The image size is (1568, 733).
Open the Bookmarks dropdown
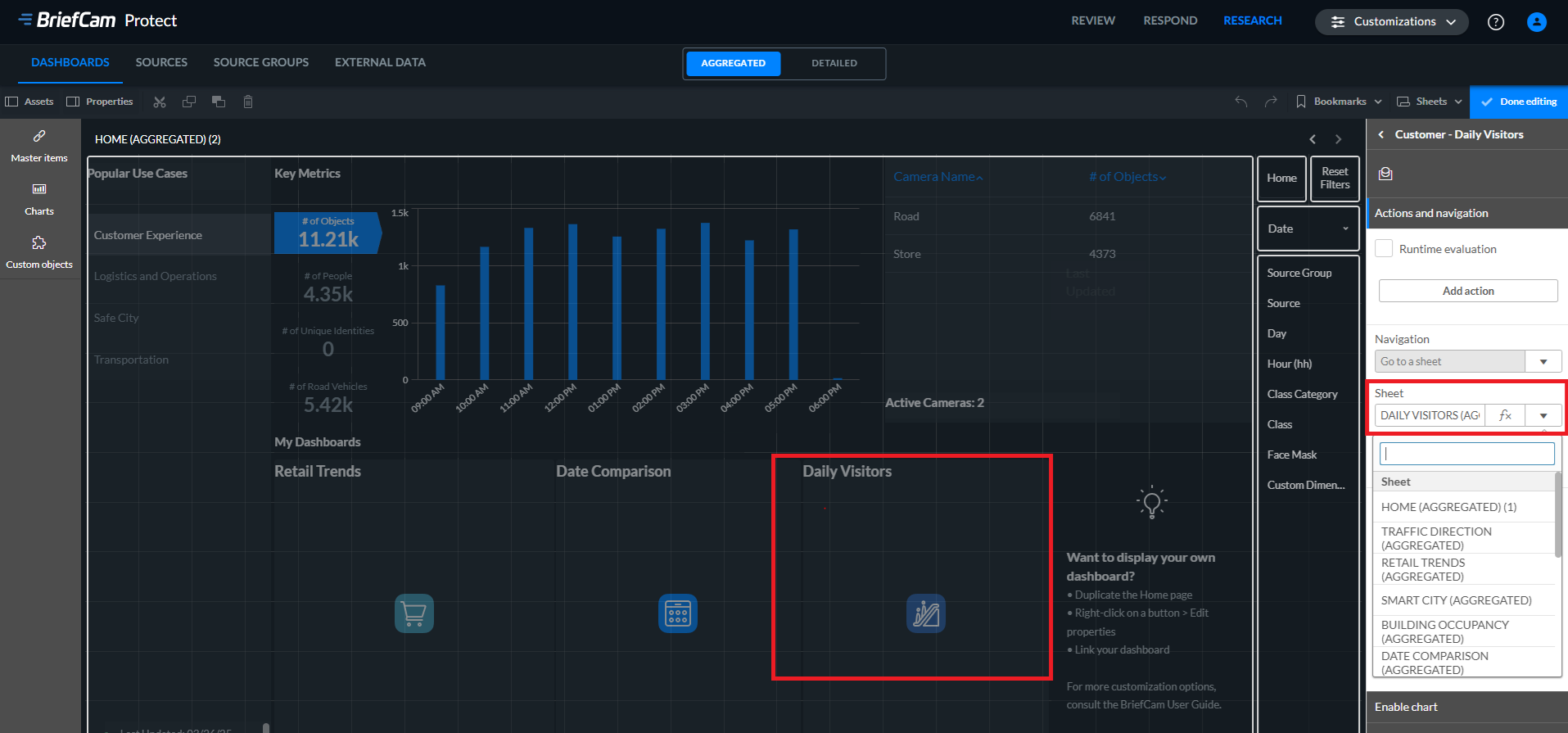1340,102
